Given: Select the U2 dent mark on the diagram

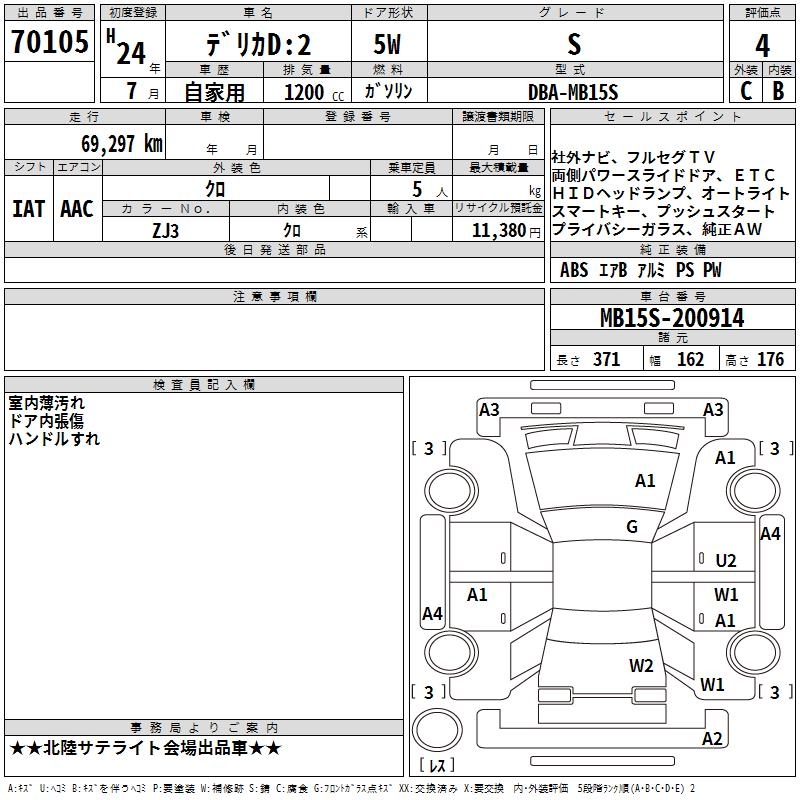Looking at the screenshot, I should click(726, 561).
